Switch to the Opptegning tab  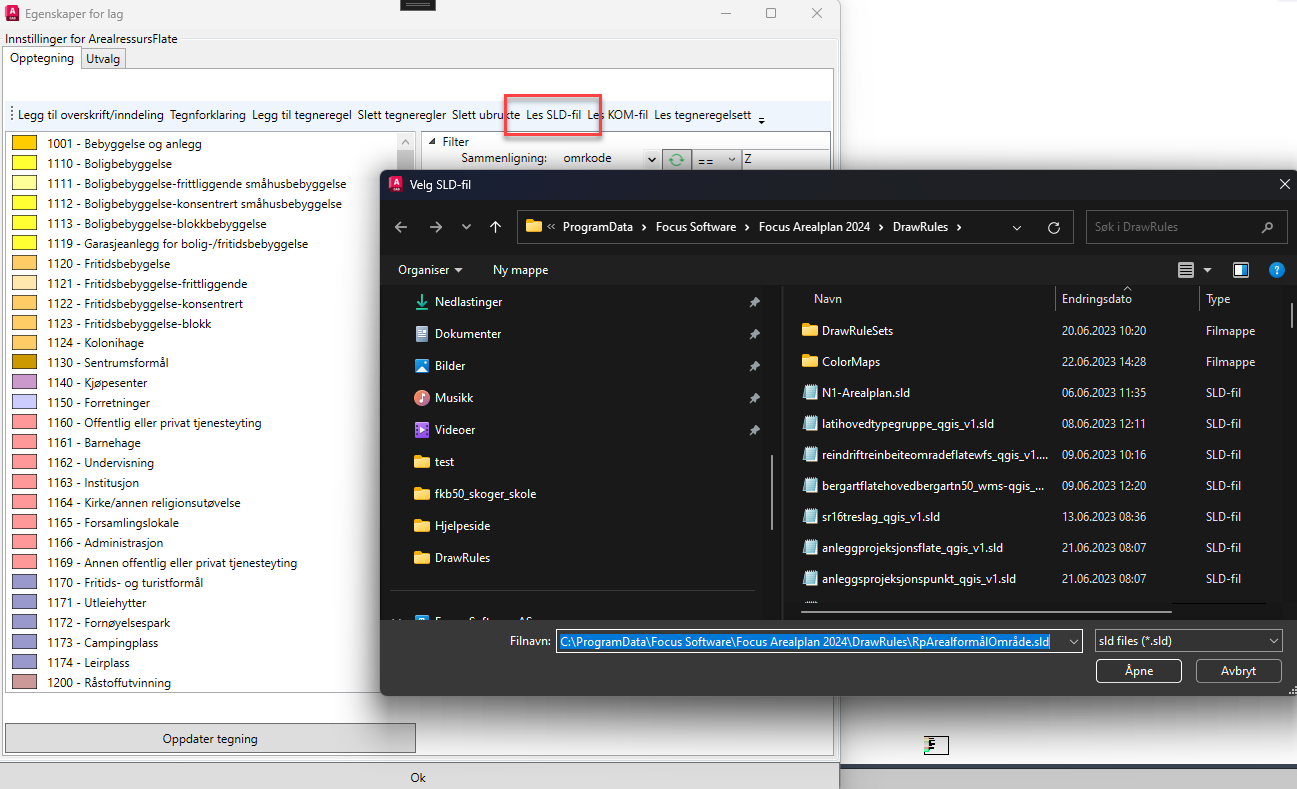[42, 58]
